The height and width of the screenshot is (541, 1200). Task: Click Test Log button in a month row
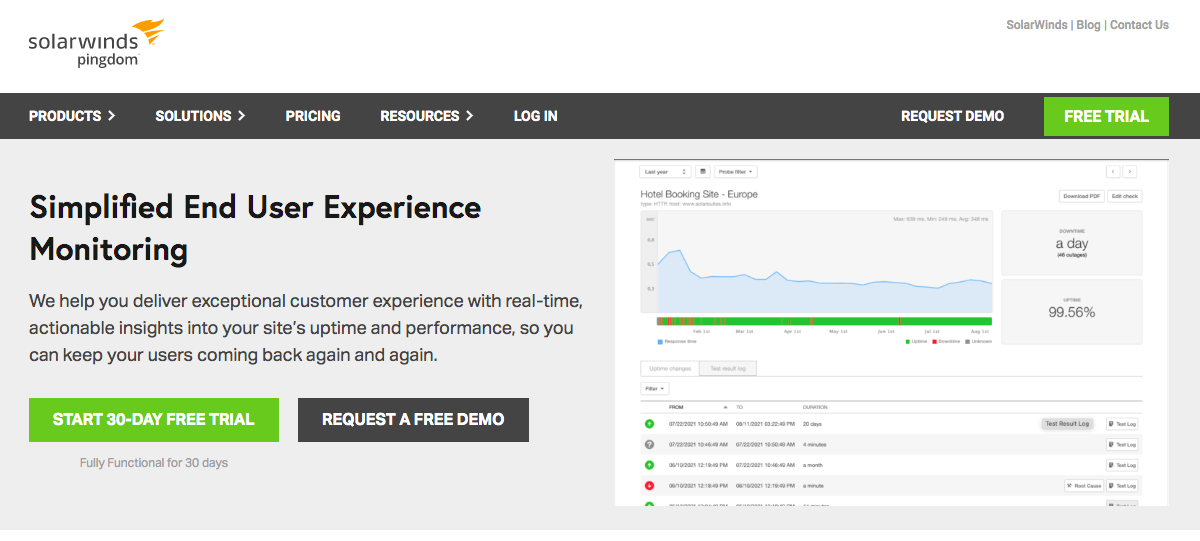1122,465
